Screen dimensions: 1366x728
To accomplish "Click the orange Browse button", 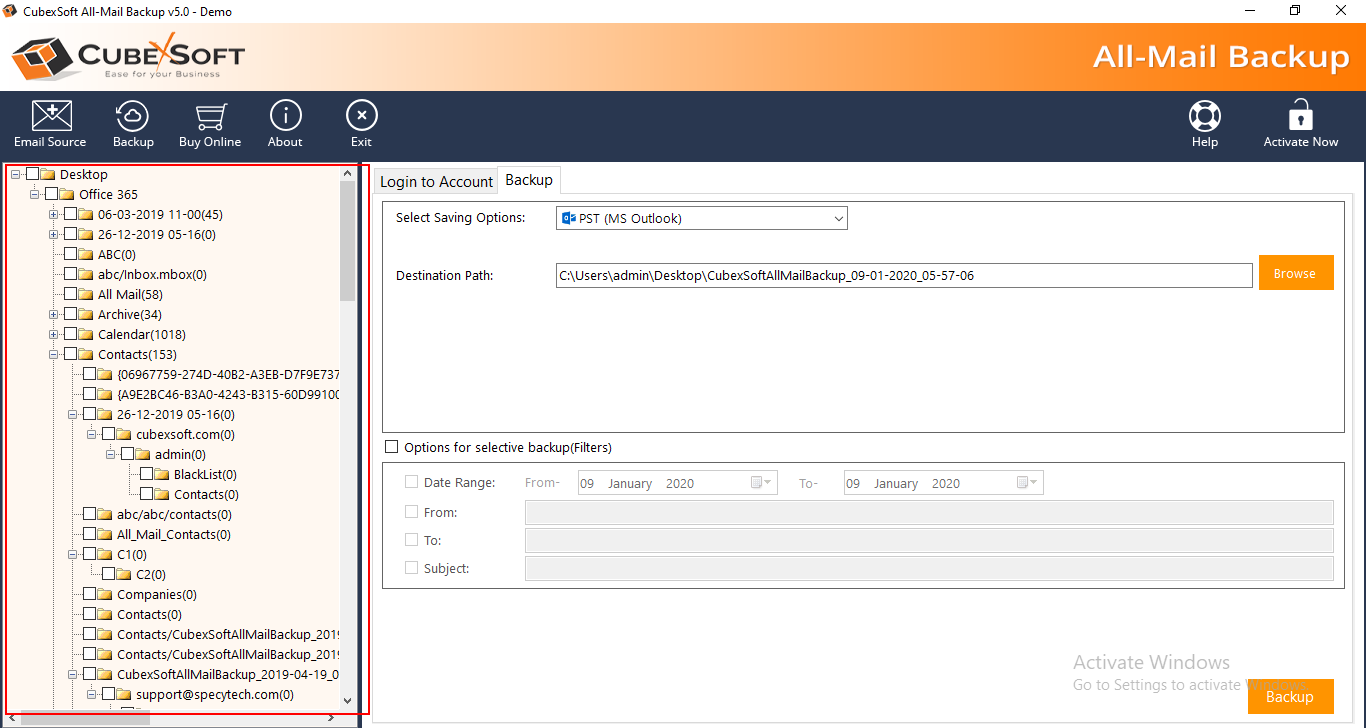I will pos(1295,273).
